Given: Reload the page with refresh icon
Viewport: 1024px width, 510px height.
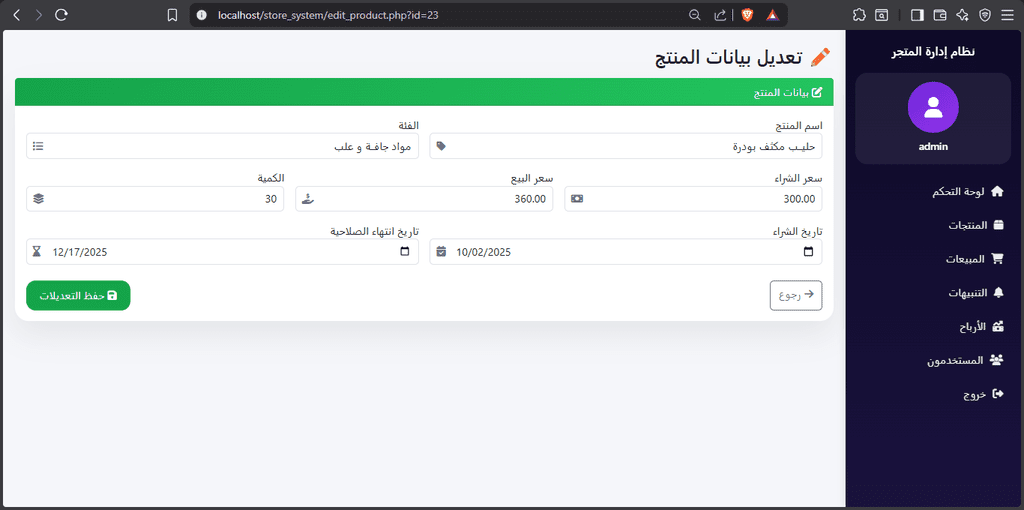Looking at the screenshot, I should click(61, 15).
